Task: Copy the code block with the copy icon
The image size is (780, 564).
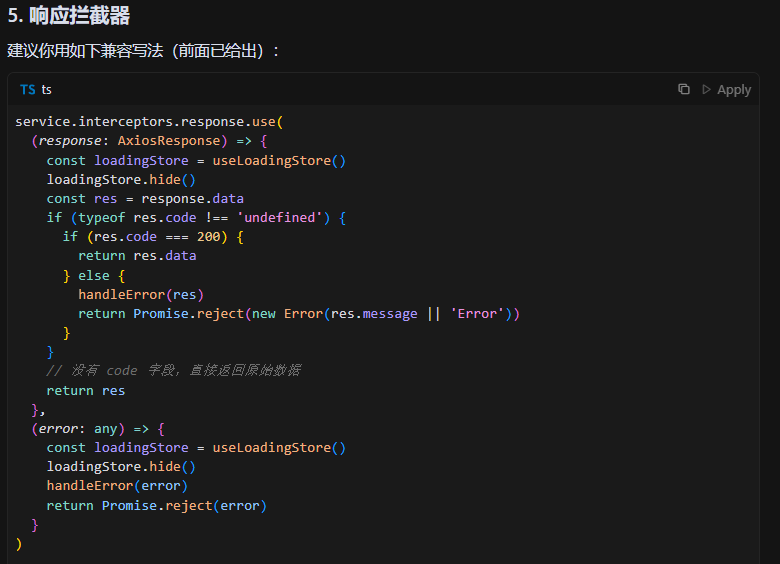Action: pos(683,89)
